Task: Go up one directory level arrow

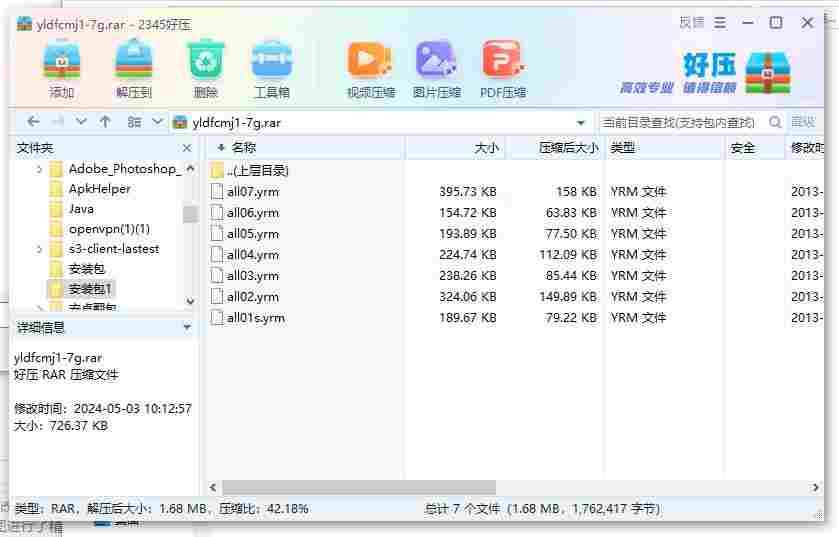Action: (105, 122)
